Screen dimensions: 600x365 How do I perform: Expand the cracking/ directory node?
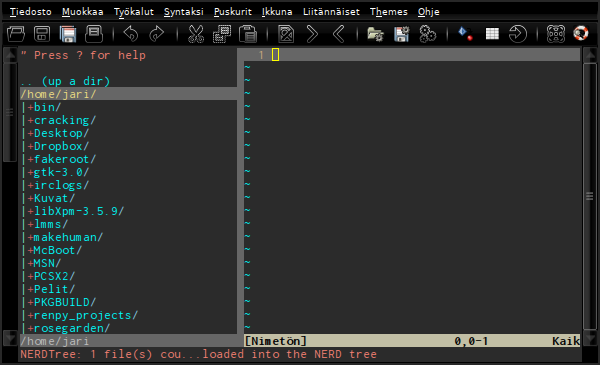click(31, 121)
